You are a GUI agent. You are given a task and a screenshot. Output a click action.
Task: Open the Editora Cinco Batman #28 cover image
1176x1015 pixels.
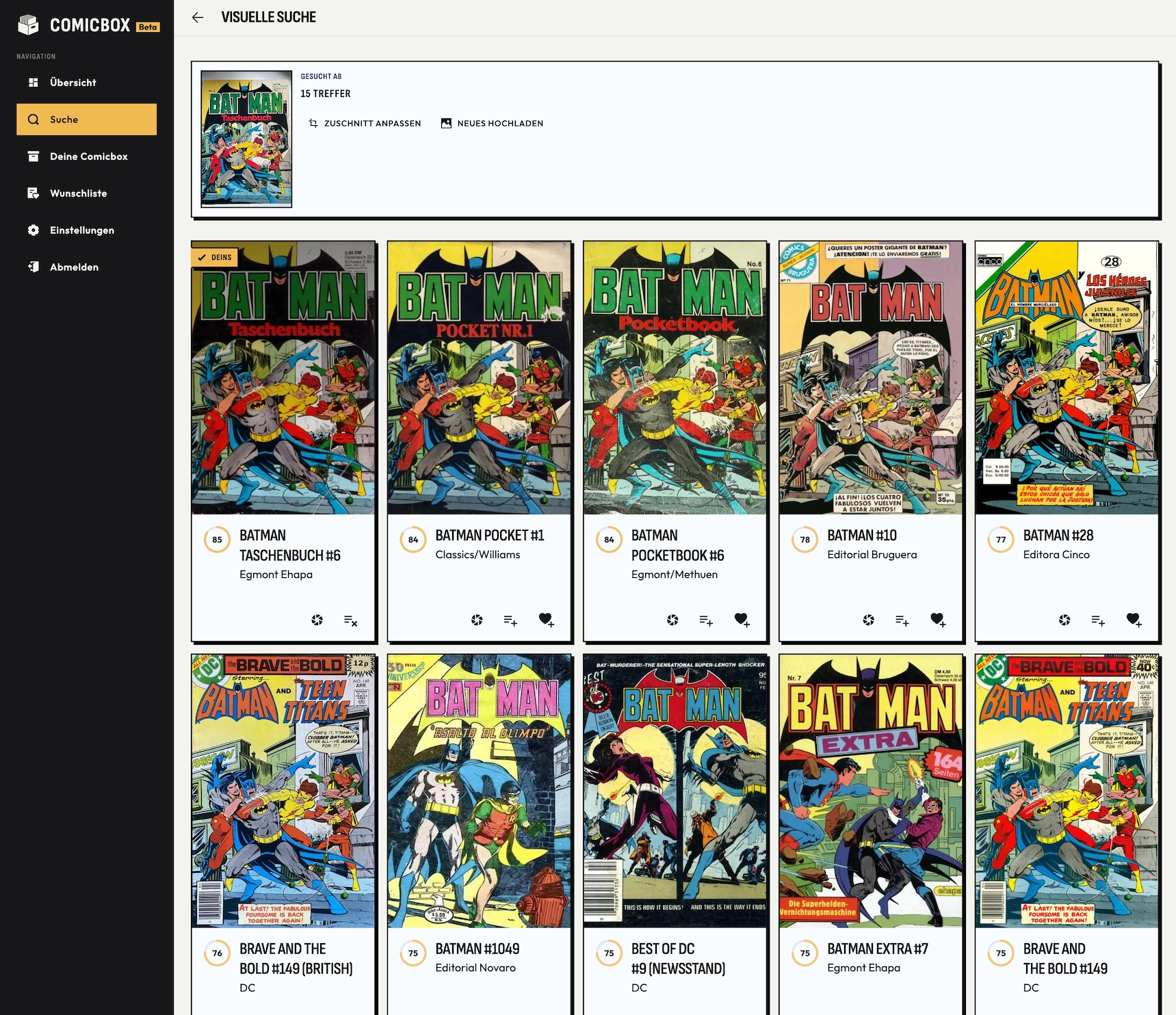(x=1067, y=378)
